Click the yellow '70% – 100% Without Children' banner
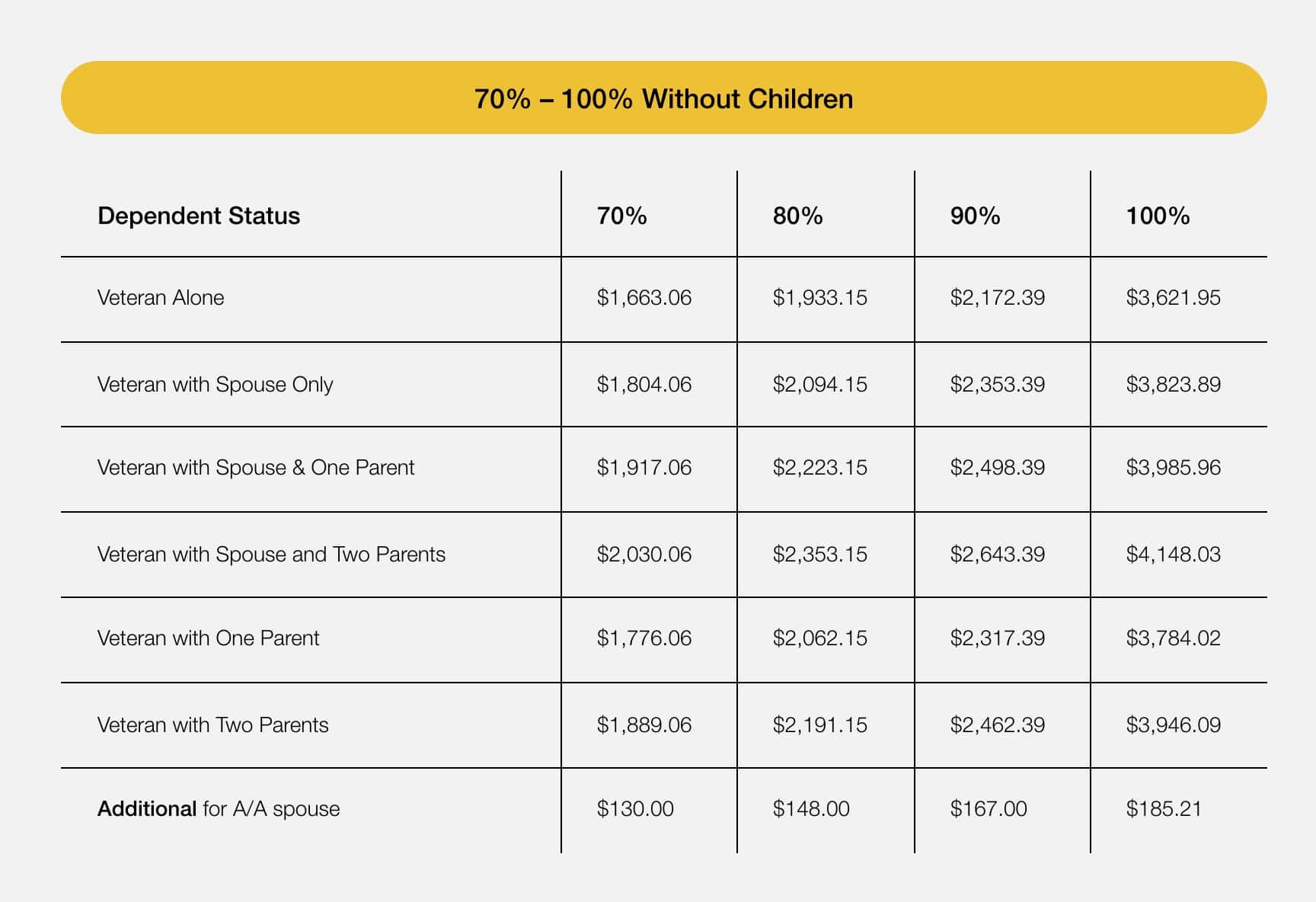The width and height of the screenshot is (1316, 902). click(x=663, y=98)
